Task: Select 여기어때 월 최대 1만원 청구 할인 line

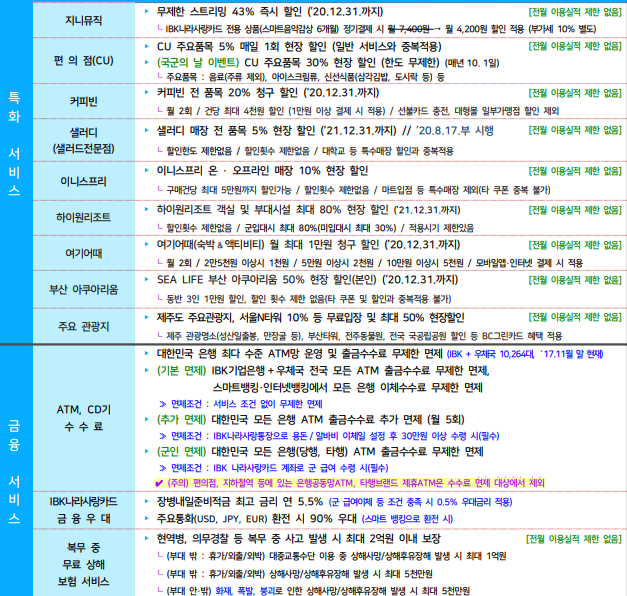Action: (x=308, y=244)
